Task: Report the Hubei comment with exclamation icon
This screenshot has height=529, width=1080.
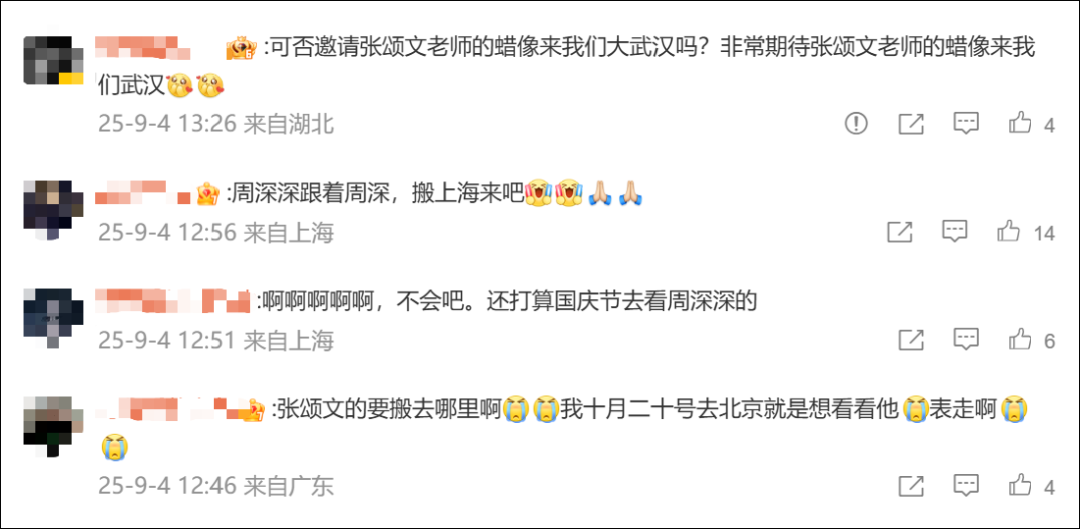Action: click(x=856, y=124)
